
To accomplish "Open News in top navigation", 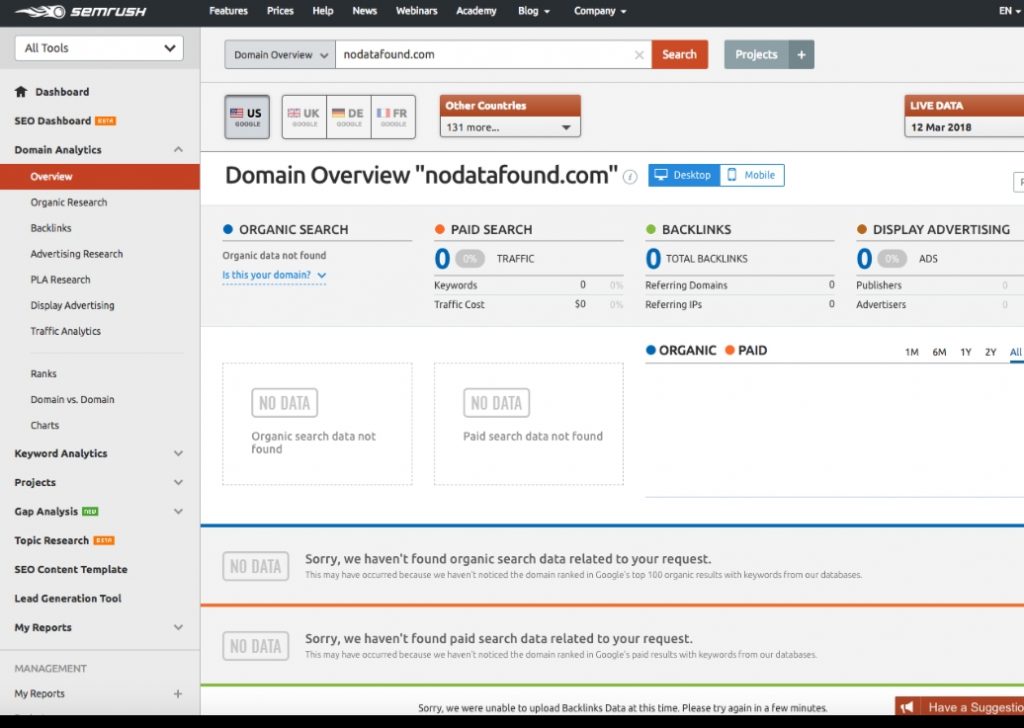I will (364, 11).
